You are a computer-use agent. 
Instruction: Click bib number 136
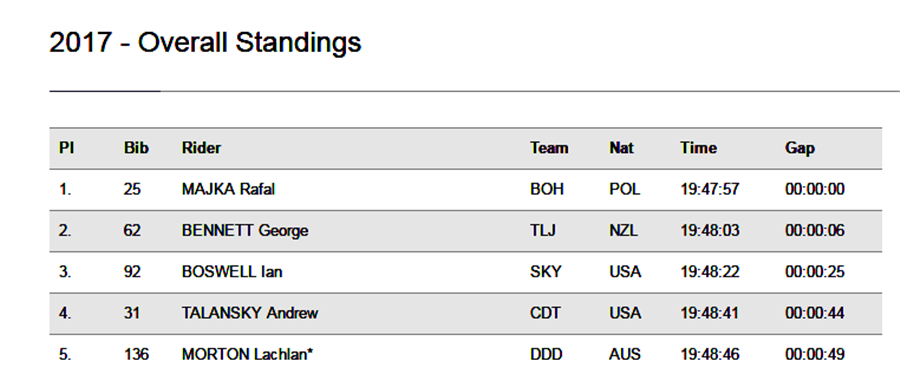(136, 354)
